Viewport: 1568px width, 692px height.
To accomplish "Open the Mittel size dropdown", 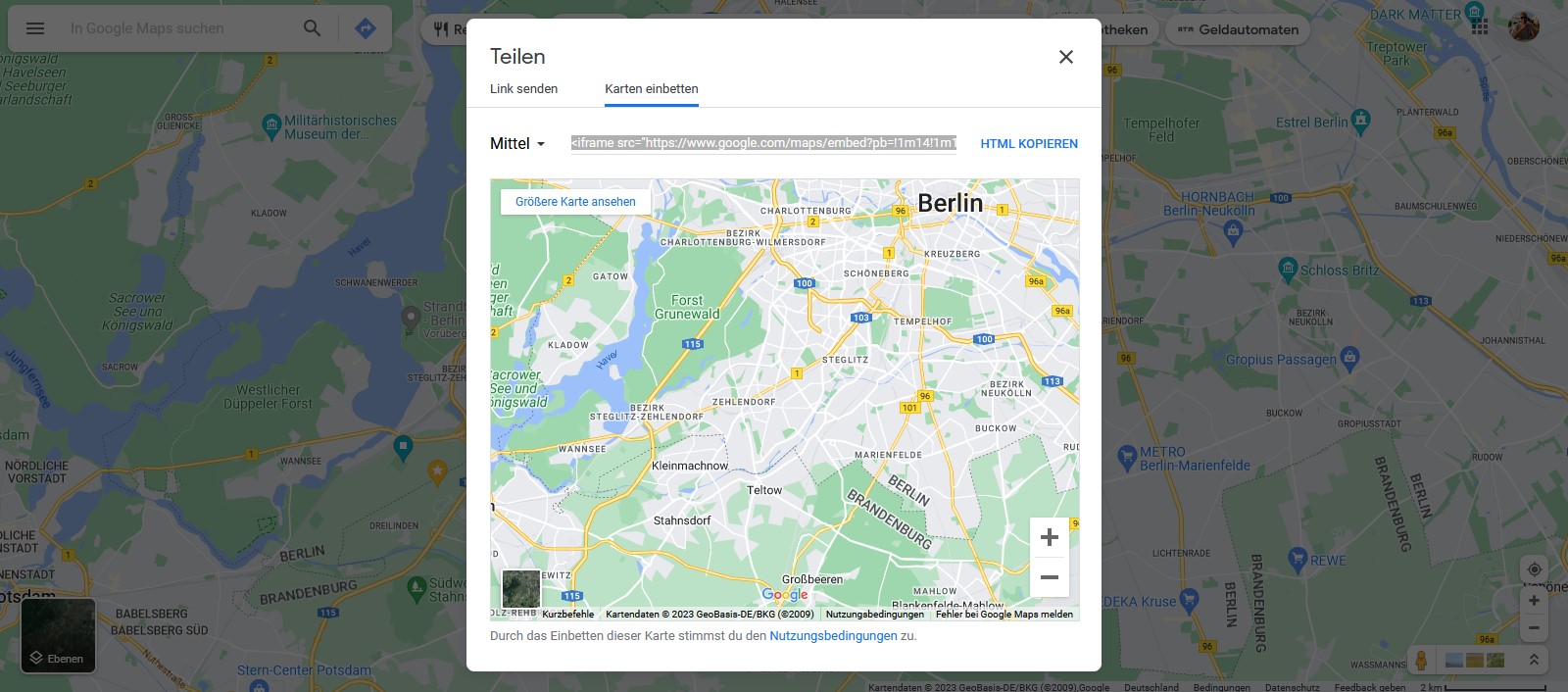I will pyautogui.click(x=517, y=143).
